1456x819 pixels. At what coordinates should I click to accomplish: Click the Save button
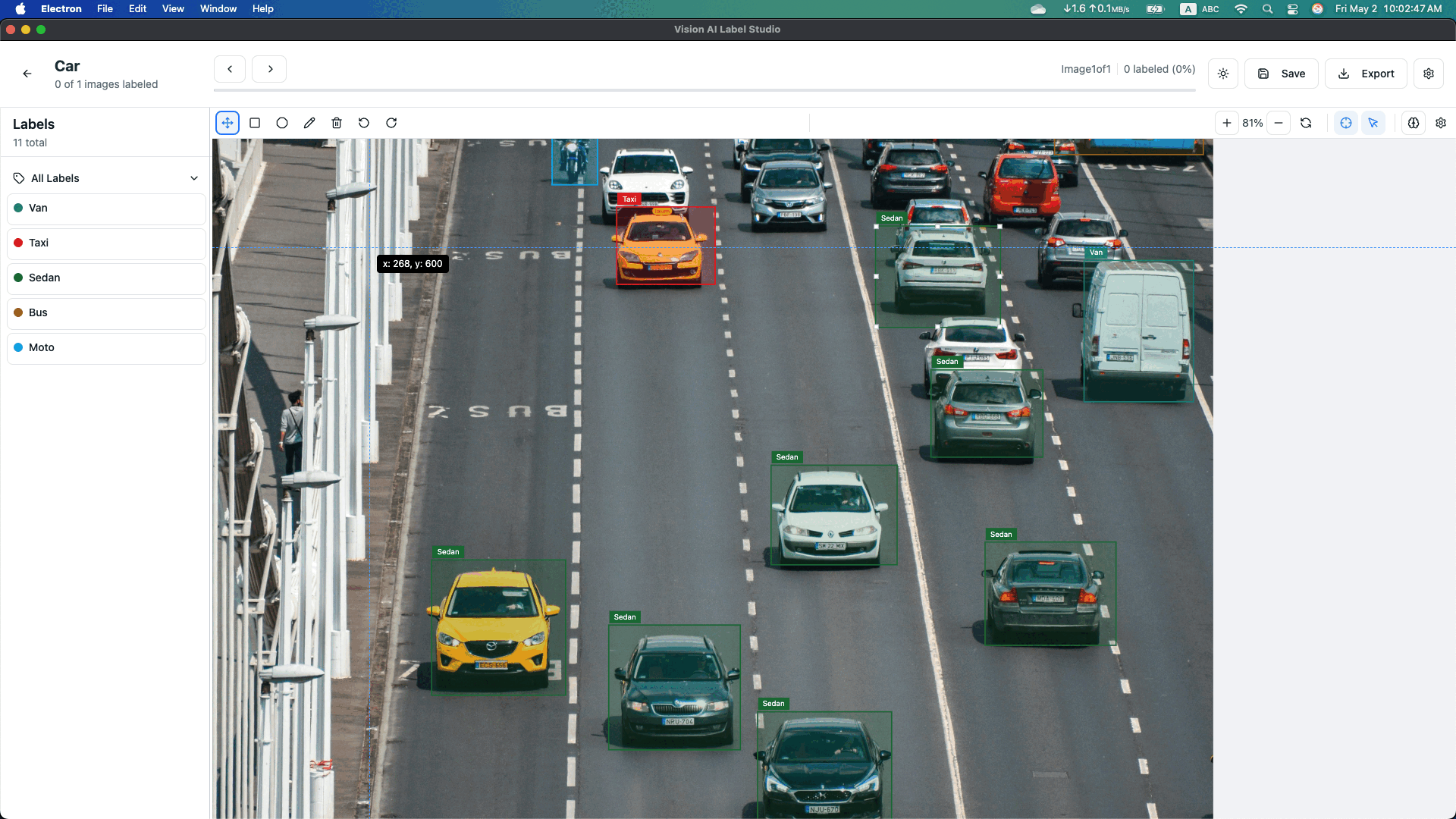tap(1282, 74)
